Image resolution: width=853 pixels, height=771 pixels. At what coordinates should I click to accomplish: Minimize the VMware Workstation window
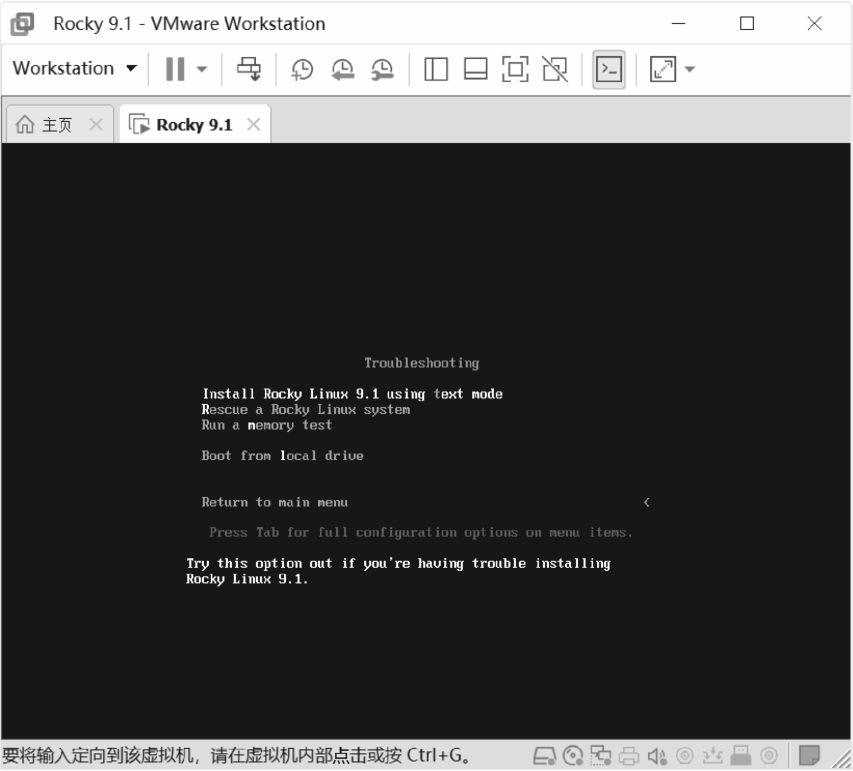pos(678,23)
